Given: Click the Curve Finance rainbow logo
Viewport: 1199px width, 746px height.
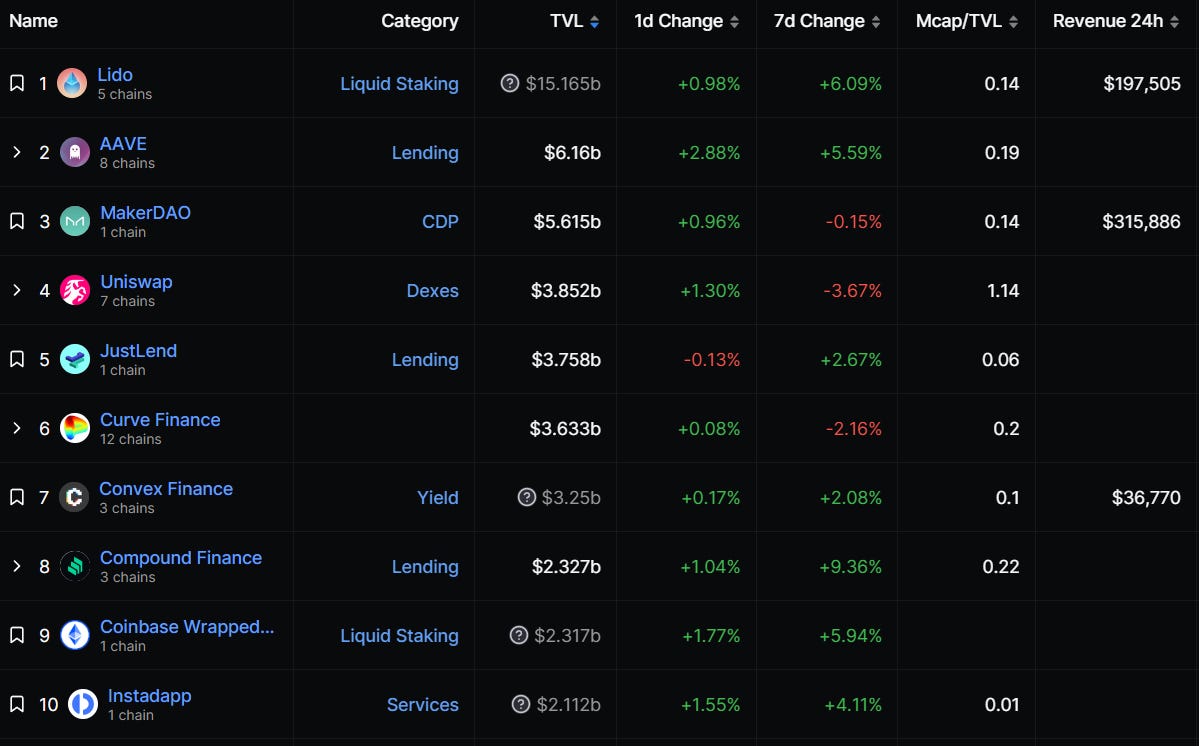Looking at the screenshot, I should coord(75,428).
